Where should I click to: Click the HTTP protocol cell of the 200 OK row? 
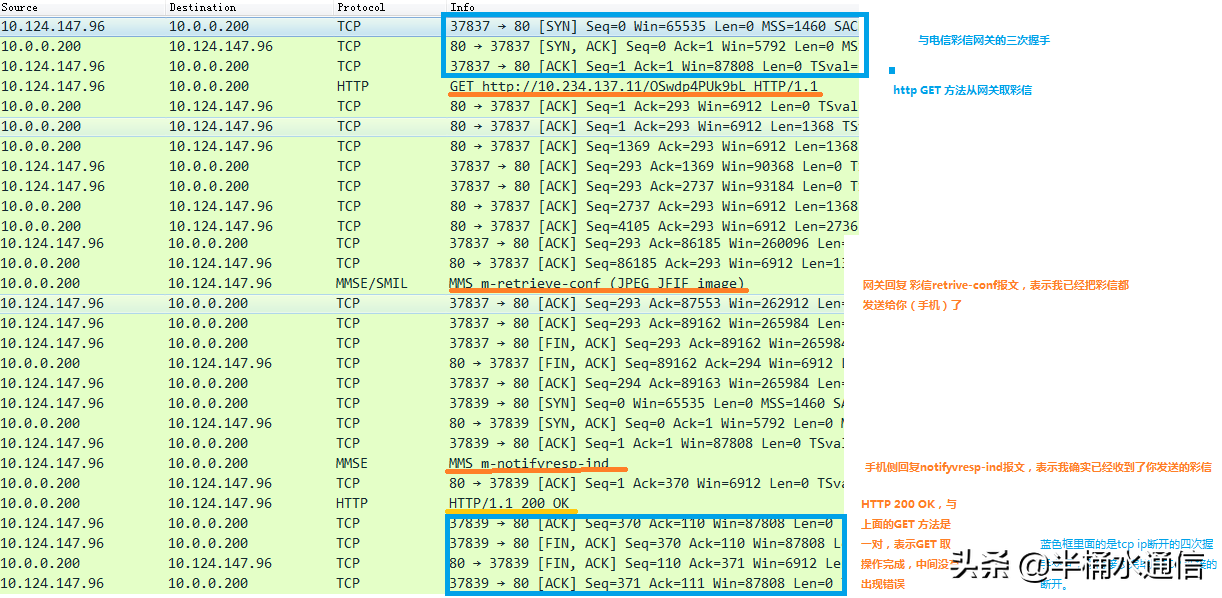[x=353, y=503]
